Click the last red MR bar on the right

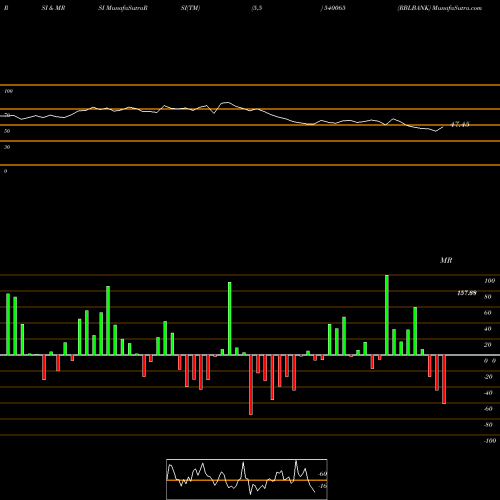(444, 379)
